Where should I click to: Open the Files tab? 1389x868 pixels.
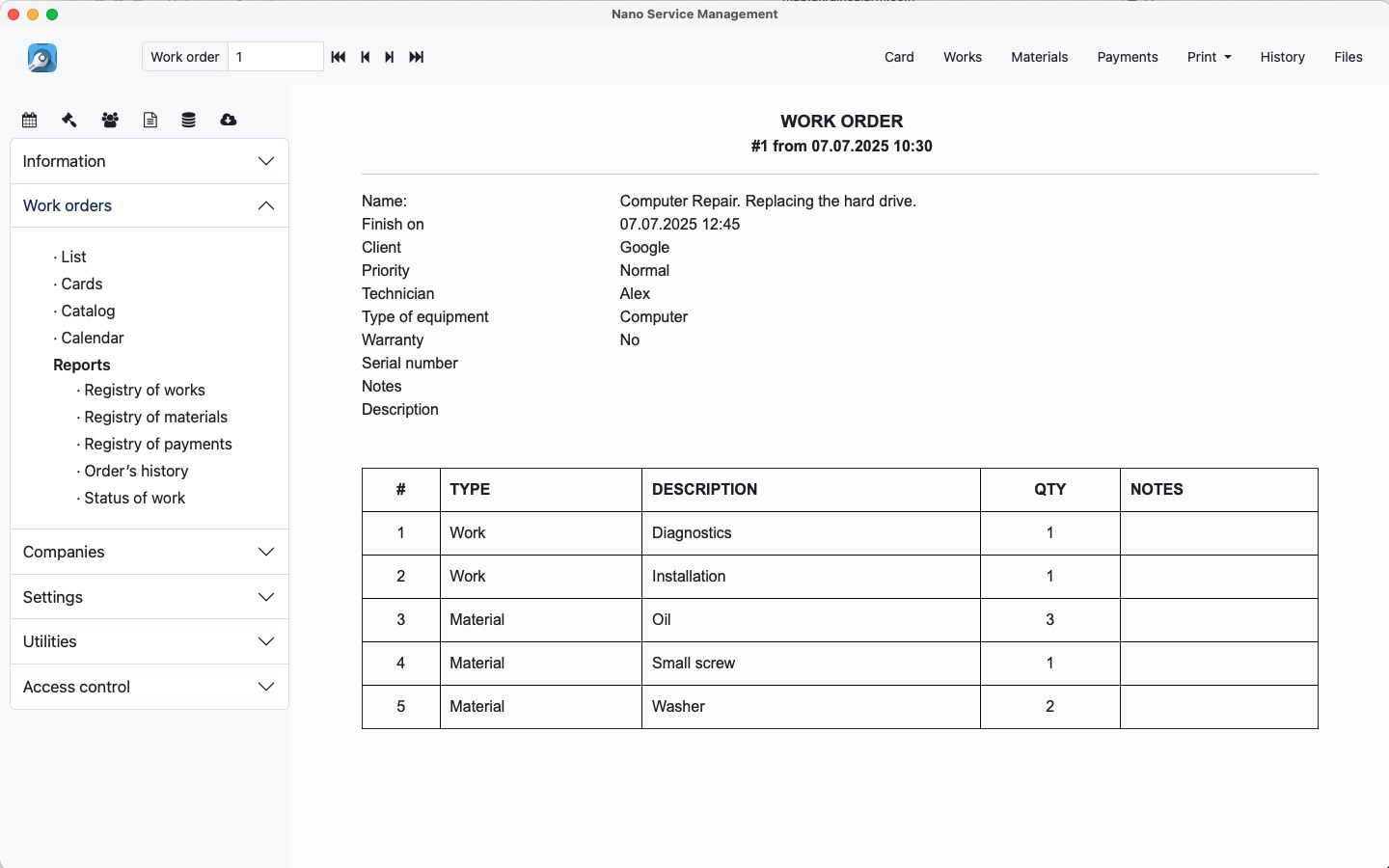click(1348, 57)
